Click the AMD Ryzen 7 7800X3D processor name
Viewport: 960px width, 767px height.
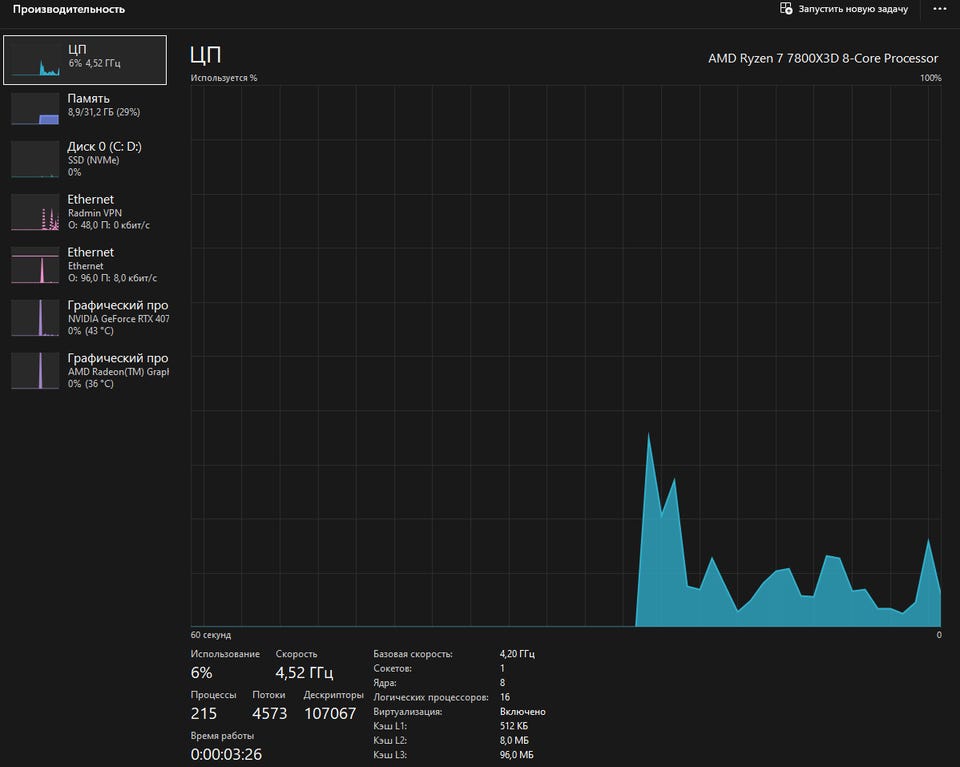(x=822, y=58)
